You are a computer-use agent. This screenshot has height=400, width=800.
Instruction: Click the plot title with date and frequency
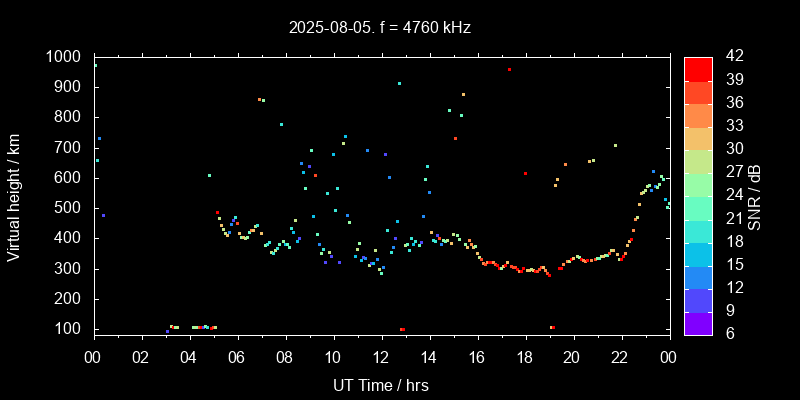click(x=378, y=28)
